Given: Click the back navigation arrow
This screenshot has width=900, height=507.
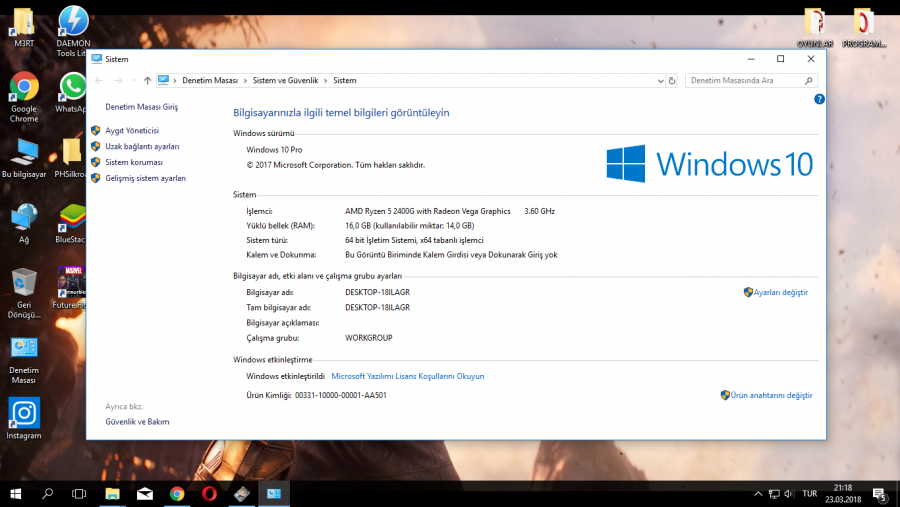Looking at the screenshot, I should pos(99,80).
